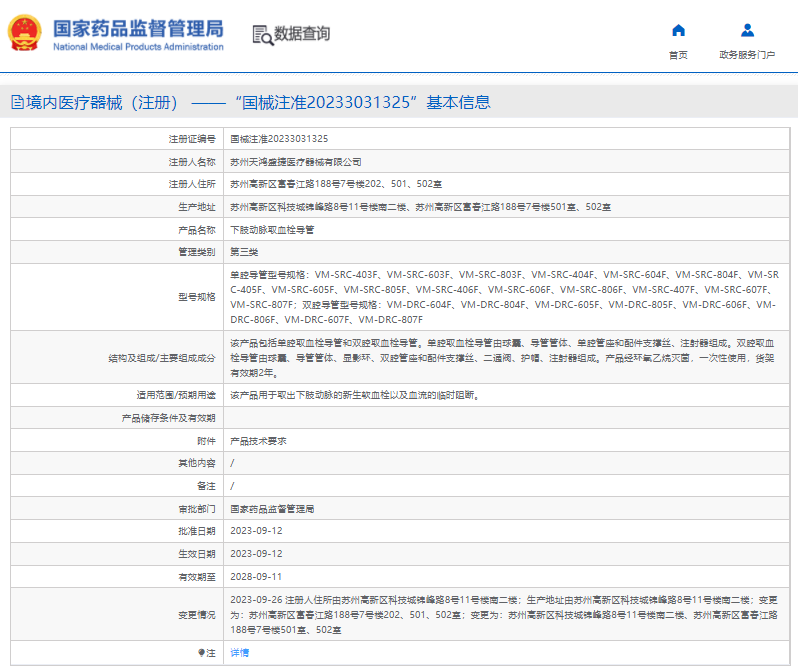This screenshot has width=798, height=670.
Task: Click expiry date value 2028-09-11
Action: pos(256,577)
